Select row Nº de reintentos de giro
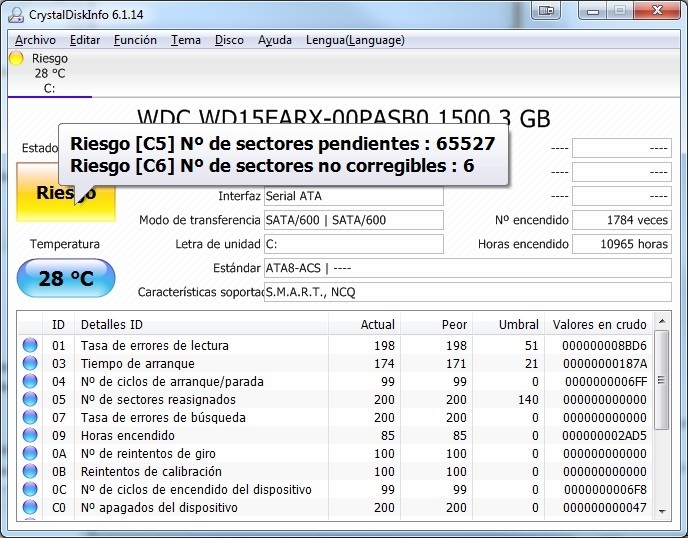Viewport: 688px width, 538px height. tap(335, 453)
